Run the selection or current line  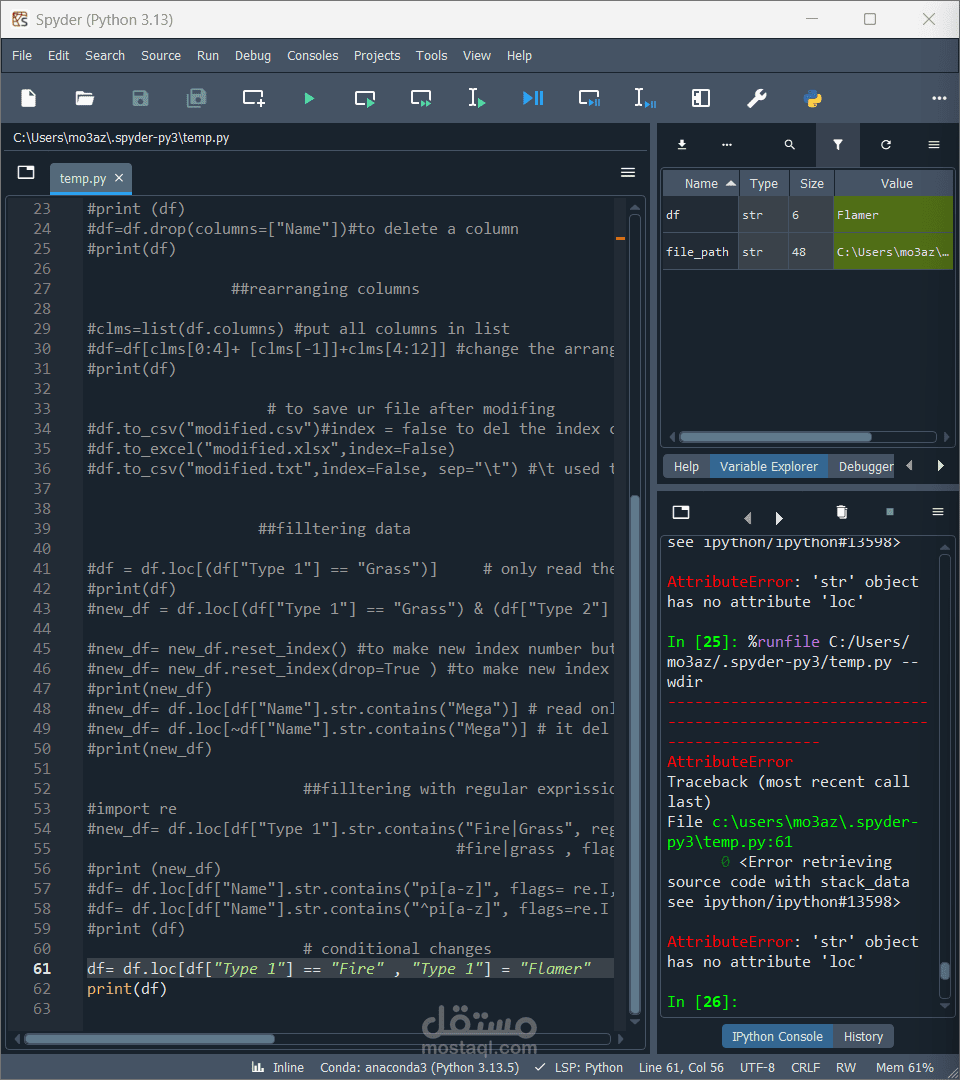click(477, 98)
